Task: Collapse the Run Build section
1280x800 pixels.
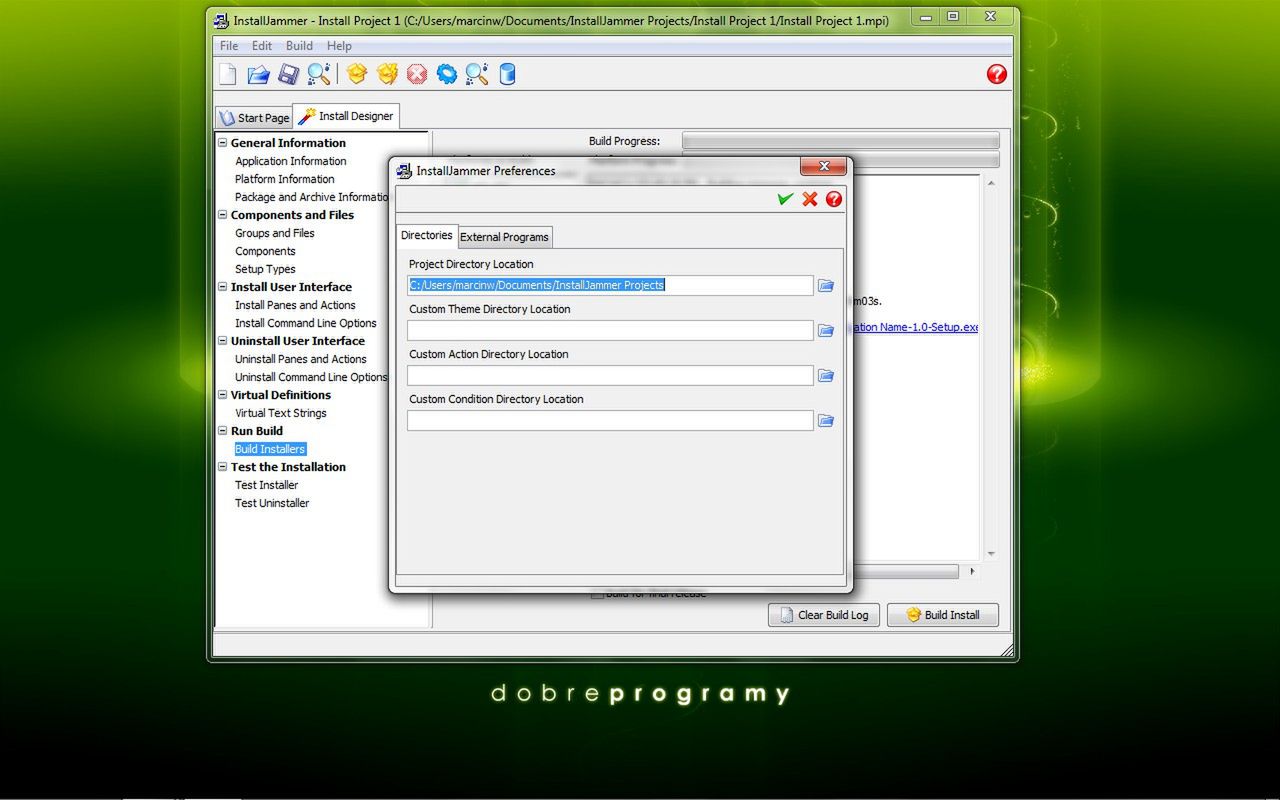Action: tap(223, 431)
